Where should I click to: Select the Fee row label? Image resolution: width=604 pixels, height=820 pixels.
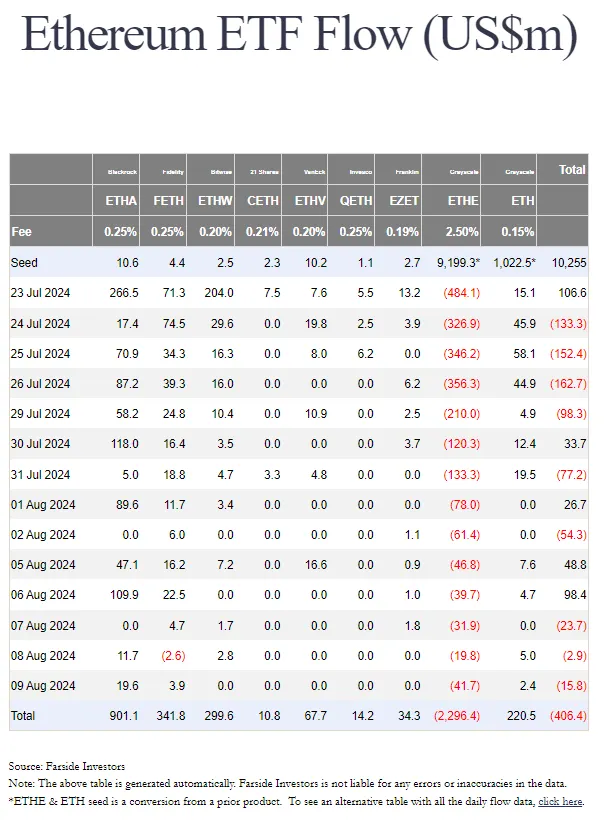pos(22,231)
